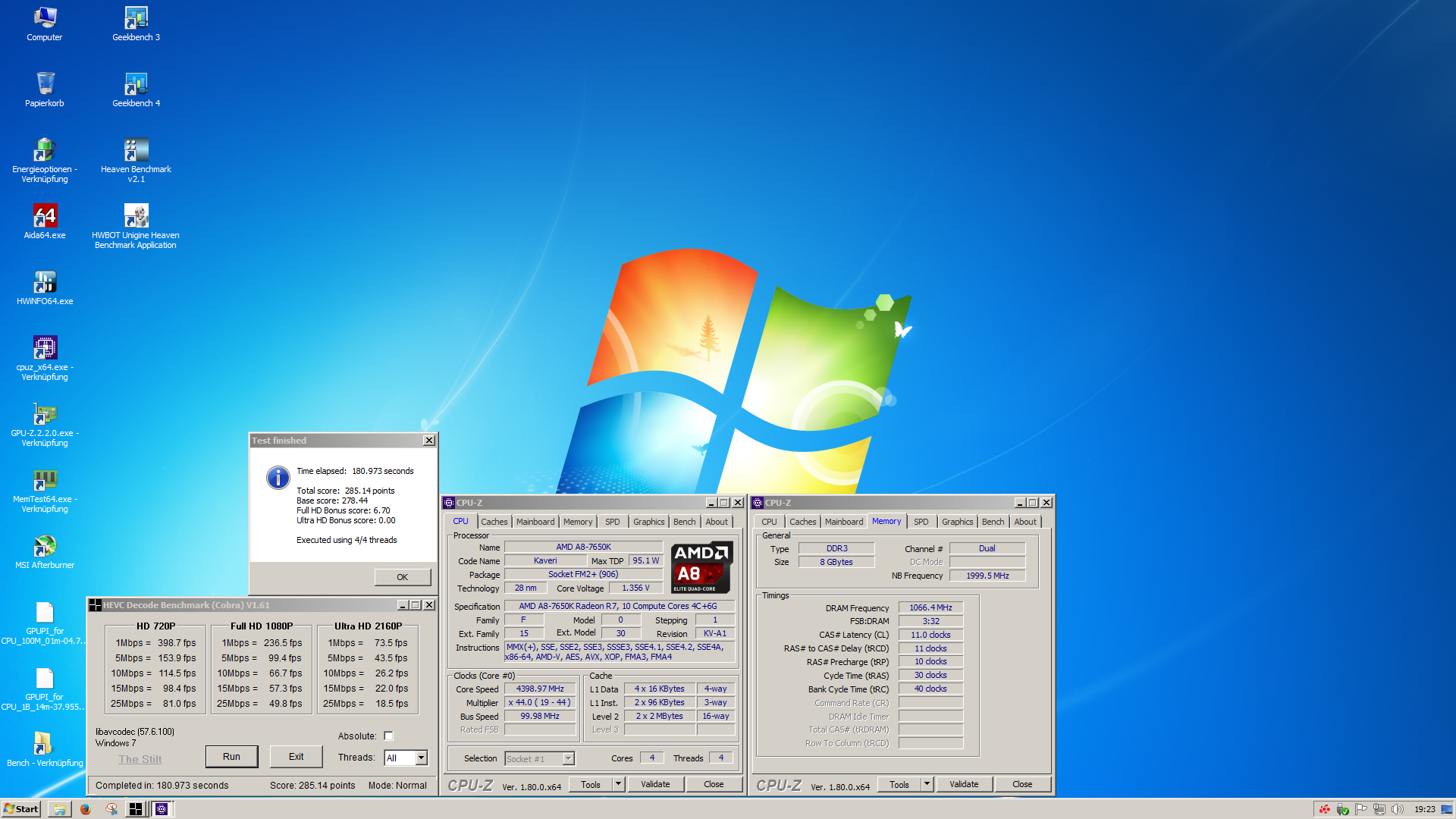Open The Stilt link in HEVC benchmark

(140, 759)
